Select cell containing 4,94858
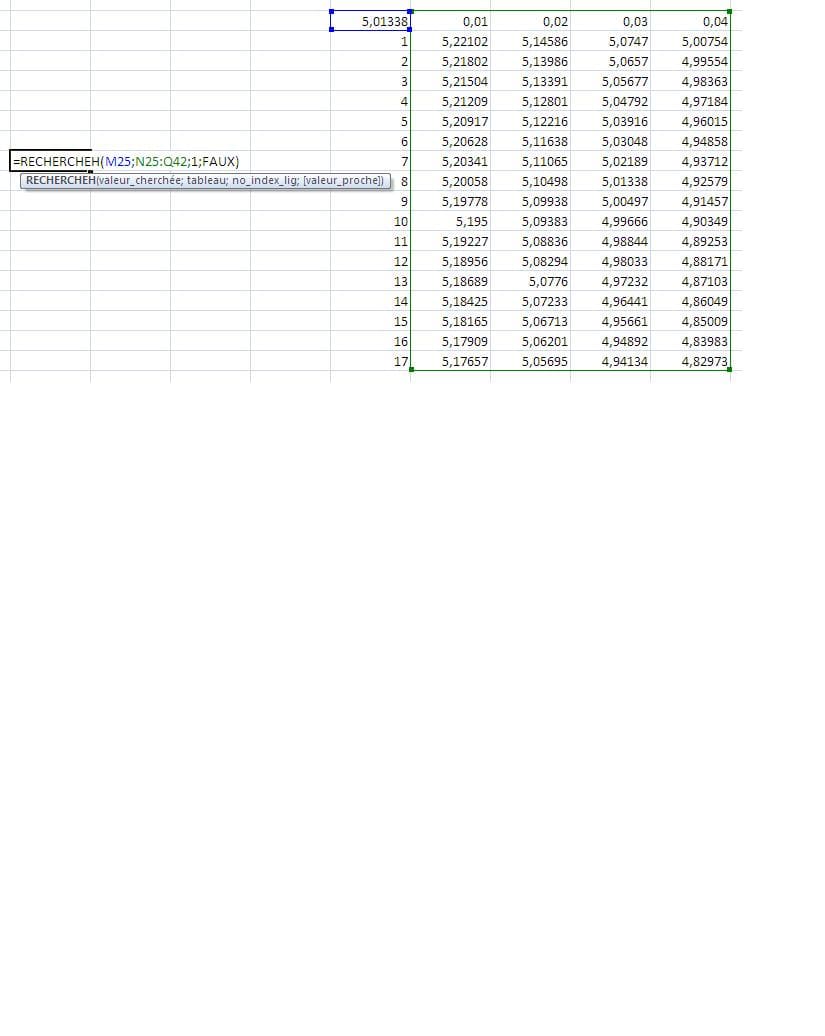This screenshot has height=1036, width=825. [690, 141]
